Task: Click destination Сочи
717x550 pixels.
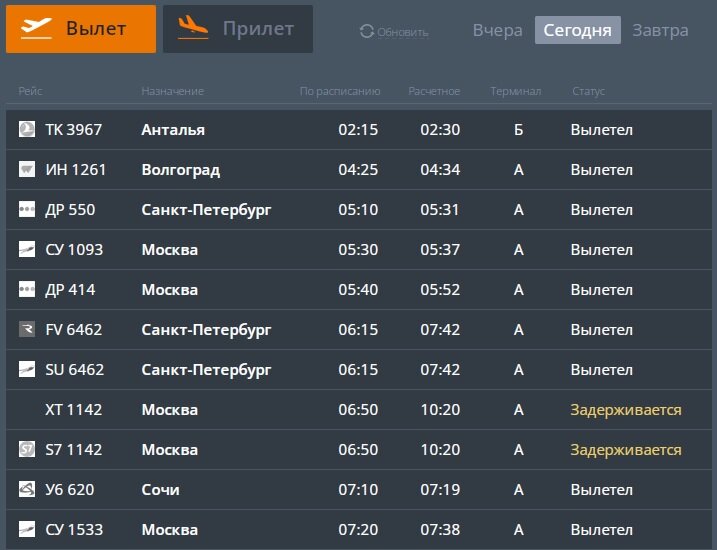Action: pos(161,490)
